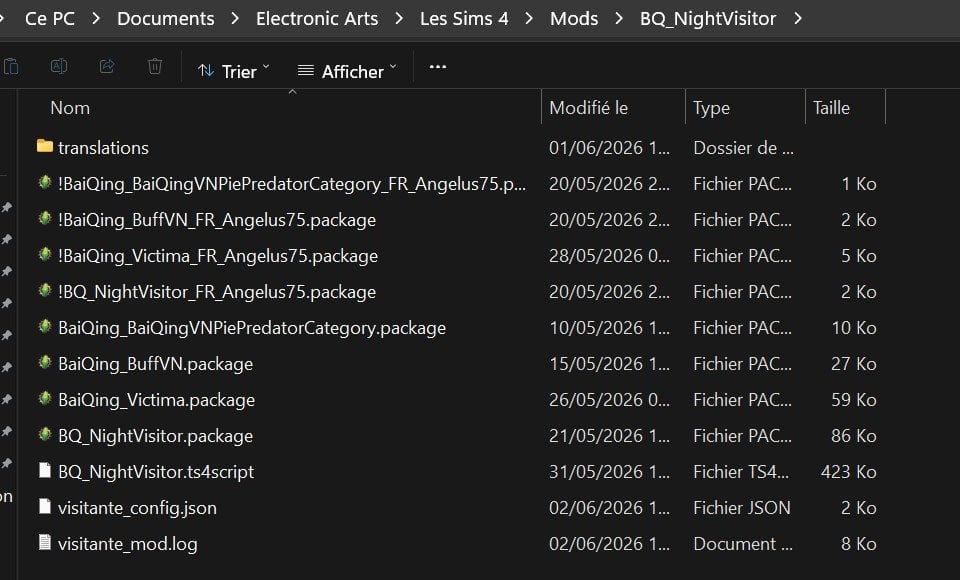Screen dimensions: 960x580
Task: Click icon of BaiQing_Victima.package
Action: click(45, 399)
